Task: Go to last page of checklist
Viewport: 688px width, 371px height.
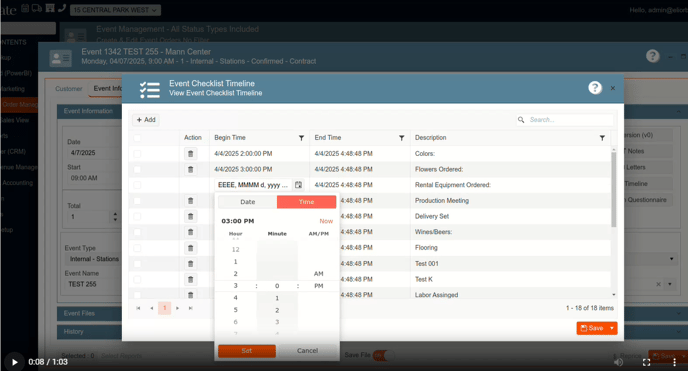Action: pos(190,308)
